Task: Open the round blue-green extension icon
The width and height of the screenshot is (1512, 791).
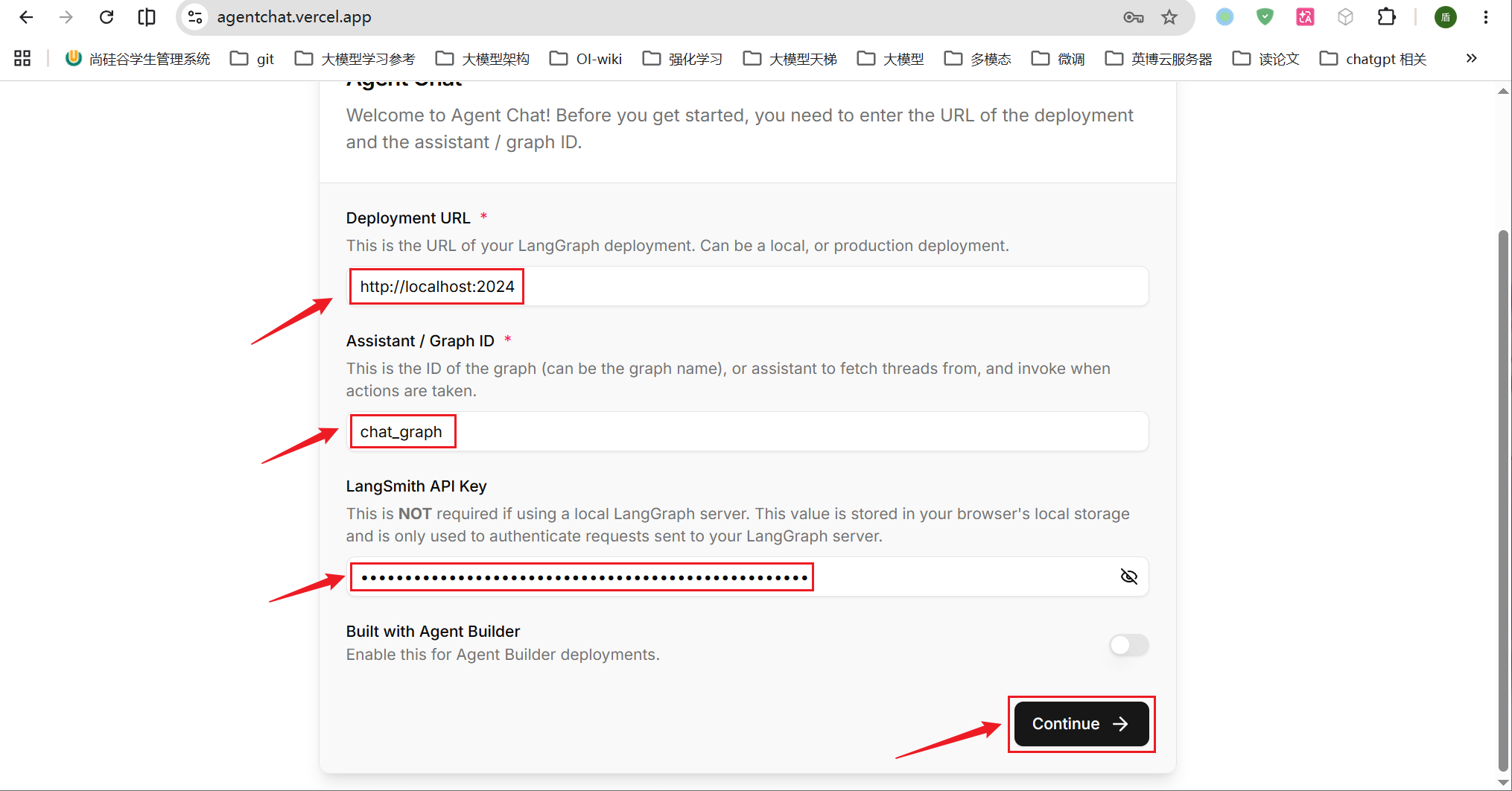Action: click(x=1224, y=17)
